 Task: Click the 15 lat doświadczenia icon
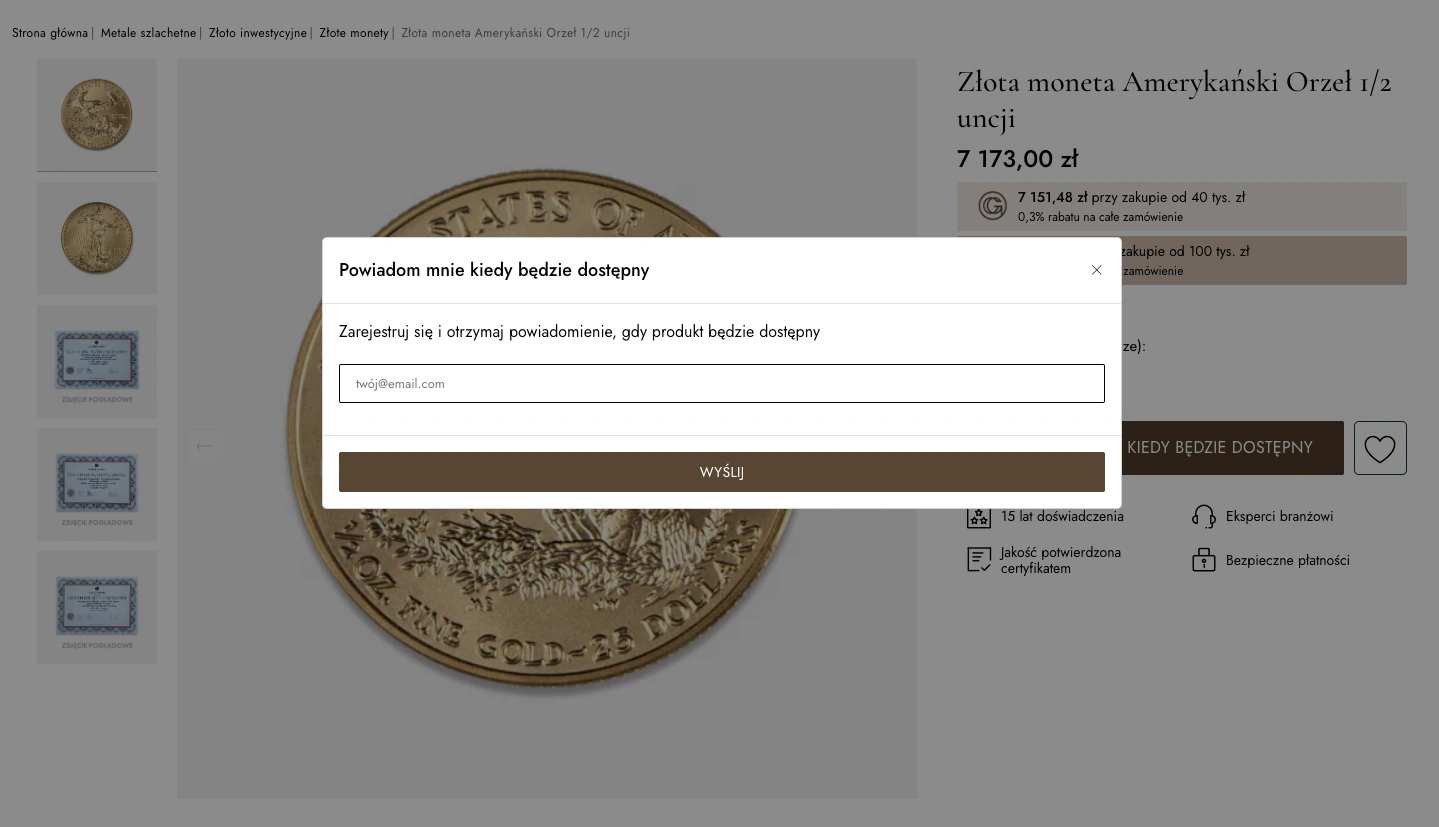coord(978,517)
